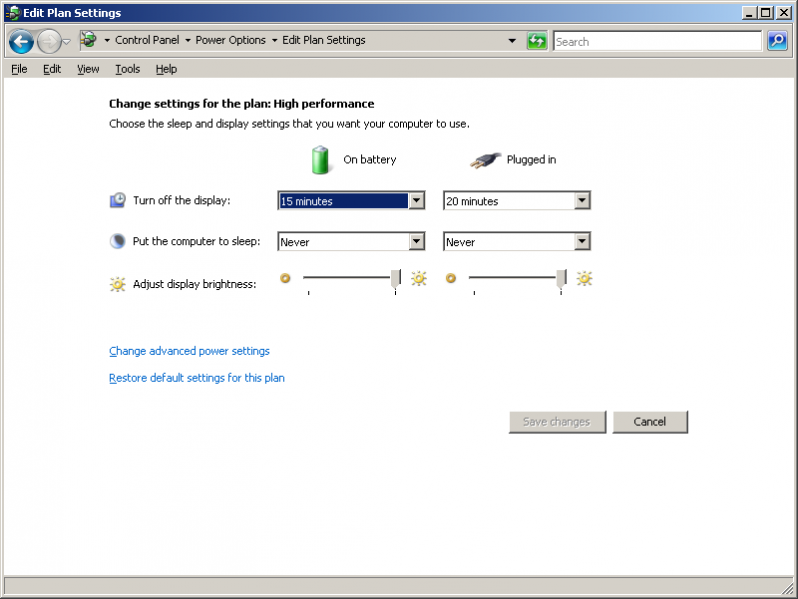Click the display clock icon beside Turn off display
Image resolution: width=798 pixels, height=599 pixels.
118,200
